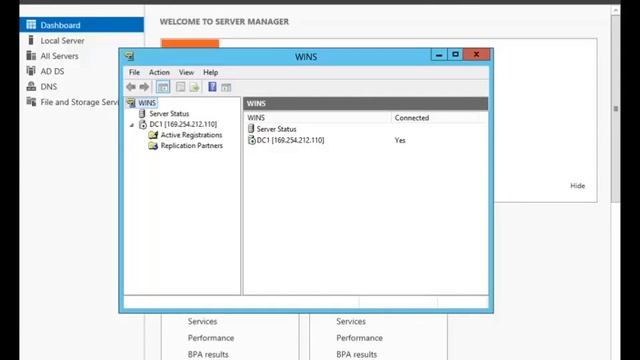Image resolution: width=640 pixels, height=360 pixels.
Task: Select Dashboard in Server Manager sidebar
Action: pyautogui.click(x=82, y=25)
